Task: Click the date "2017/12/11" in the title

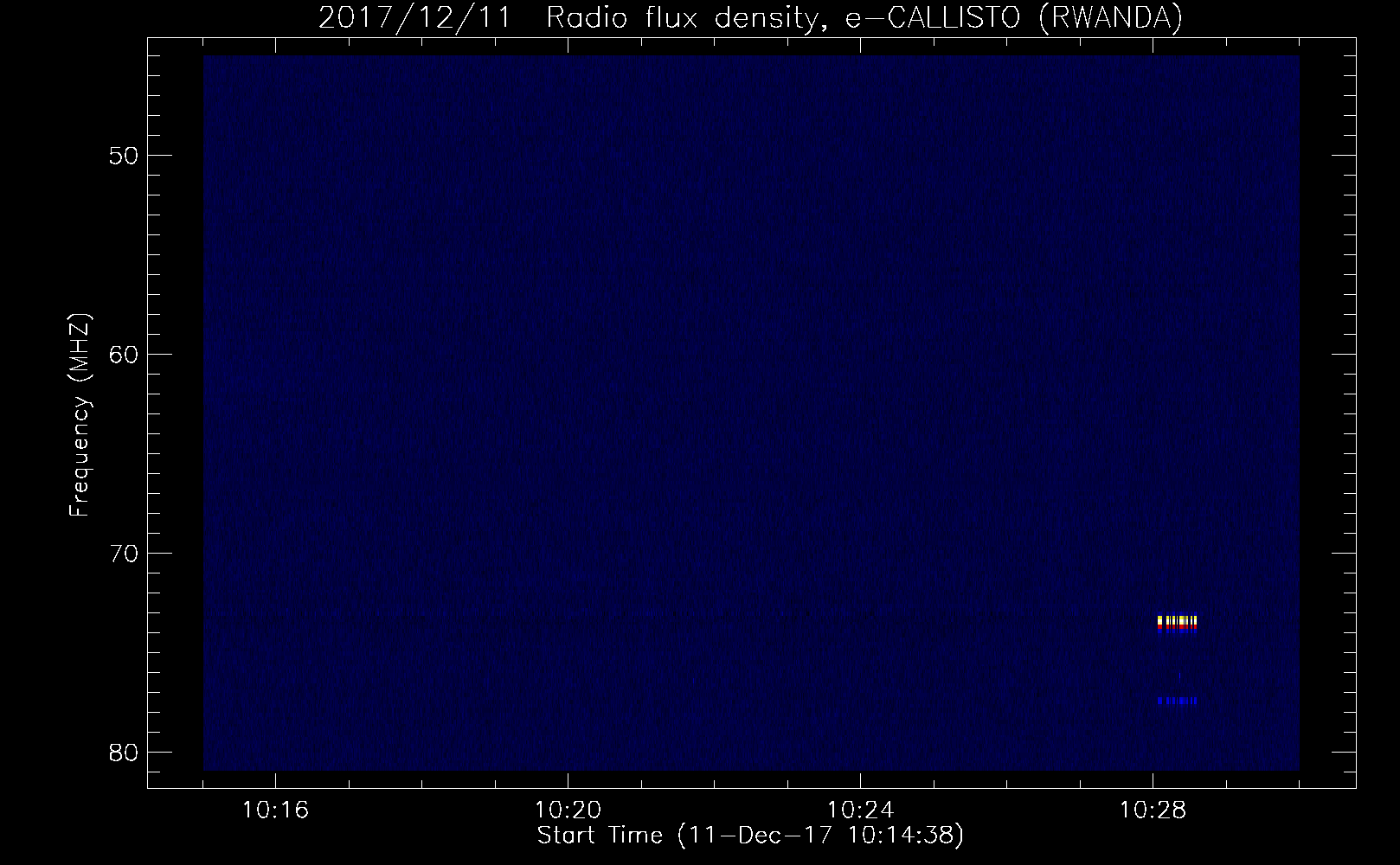Action: point(417,19)
